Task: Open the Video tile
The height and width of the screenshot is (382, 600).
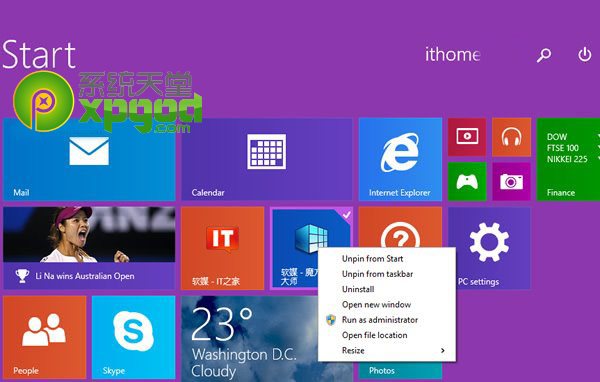Action: point(467,137)
